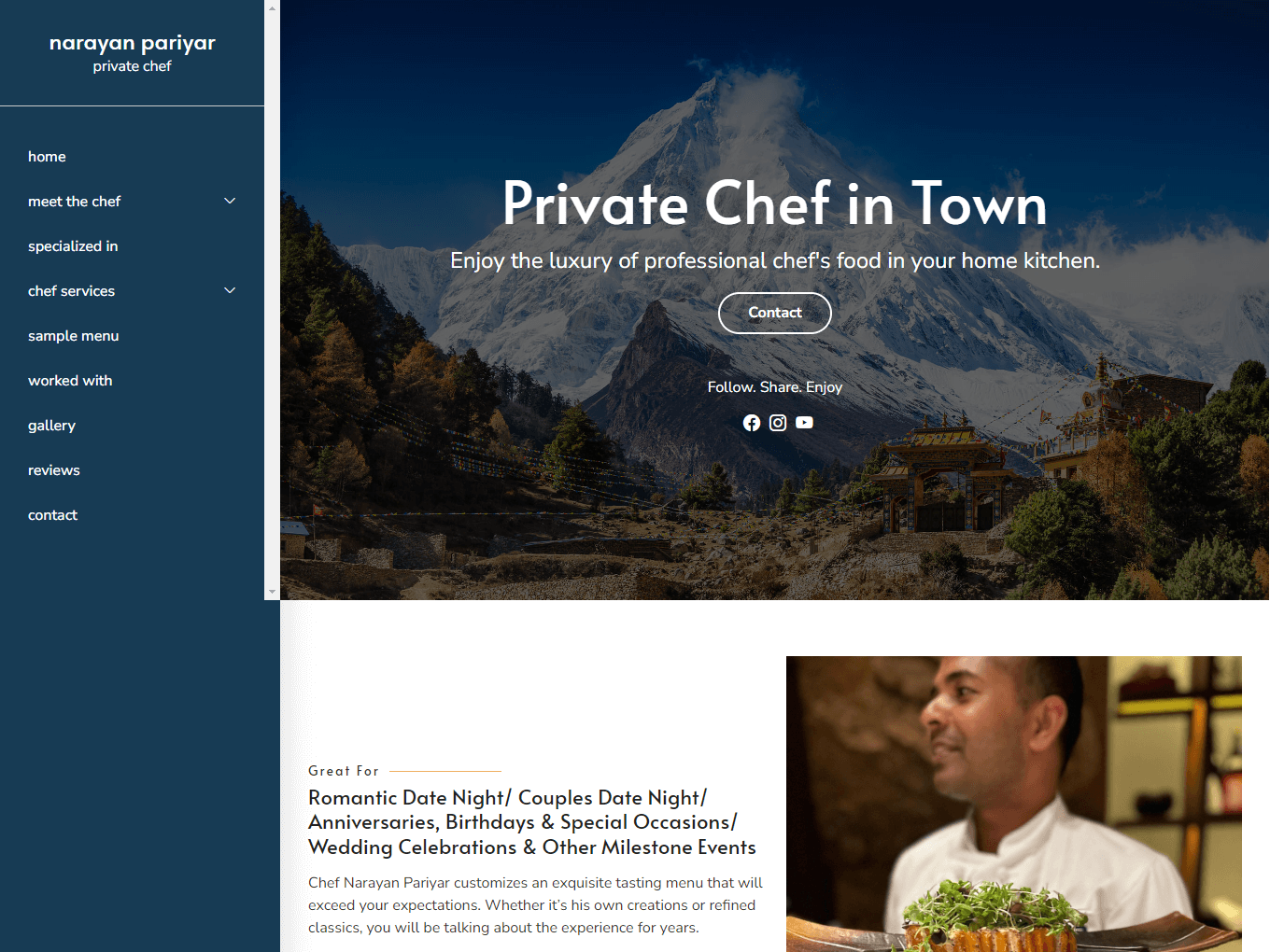Click the narayan pariyar site title
The height and width of the screenshot is (952, 1270).
[132, 43]
